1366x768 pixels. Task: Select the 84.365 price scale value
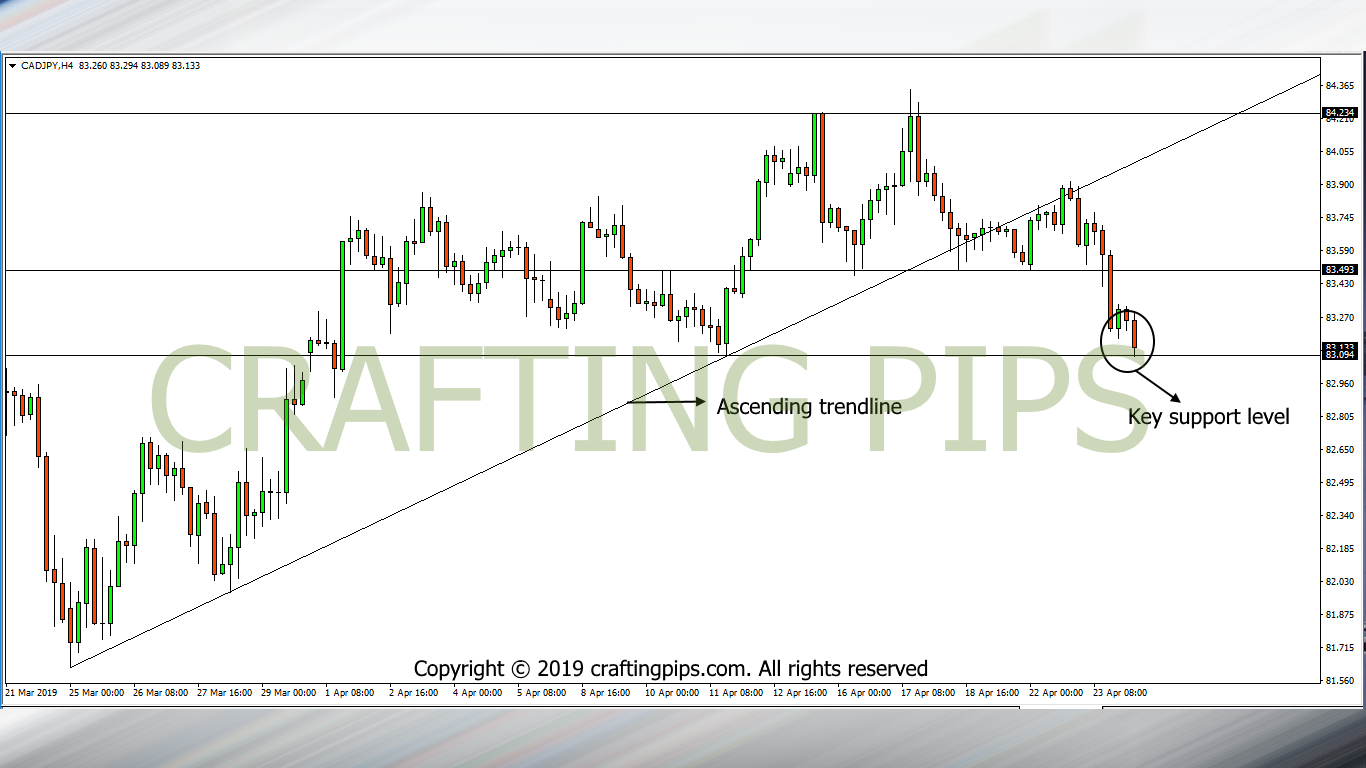1339,86
